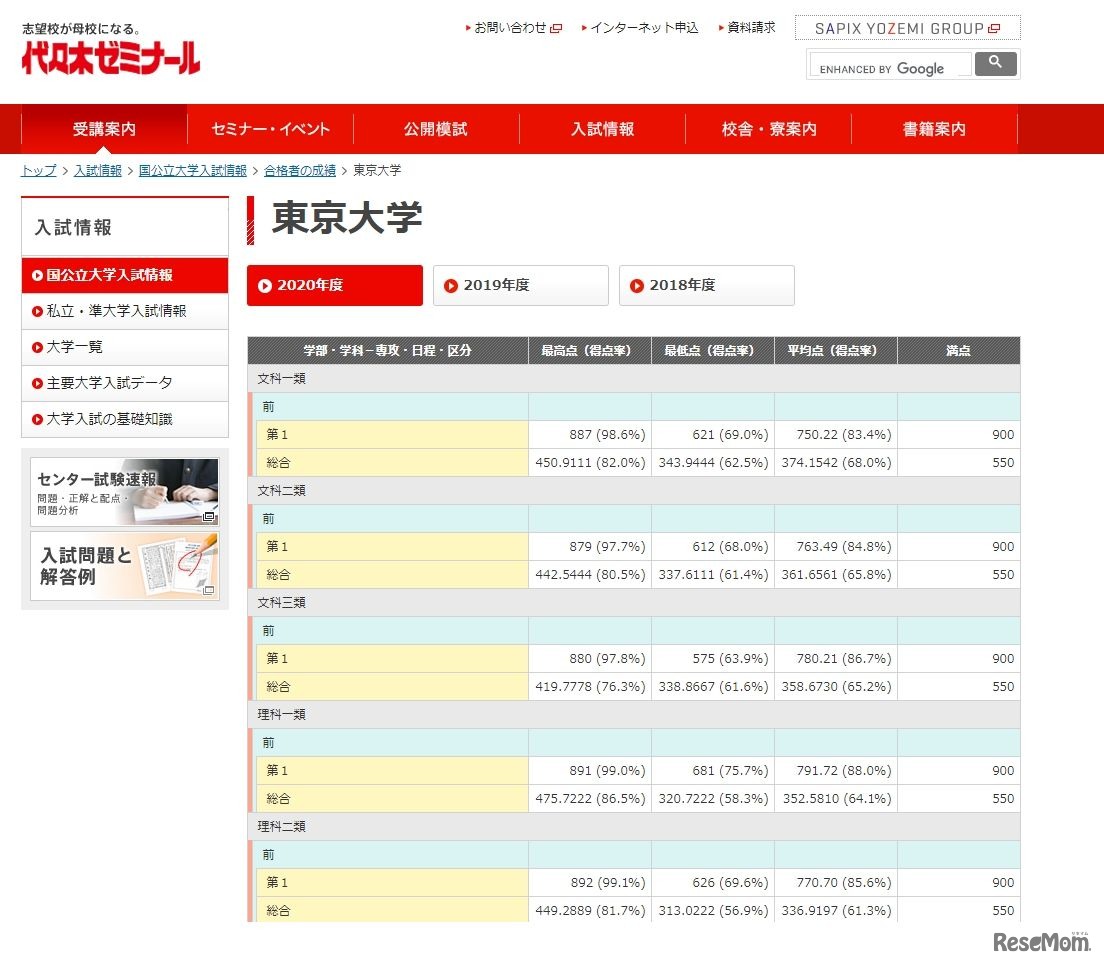The width and height of the screenshot is (1104, 965).
Task: Select the 2020年度 year tab
Action: [x=334, y=285]
